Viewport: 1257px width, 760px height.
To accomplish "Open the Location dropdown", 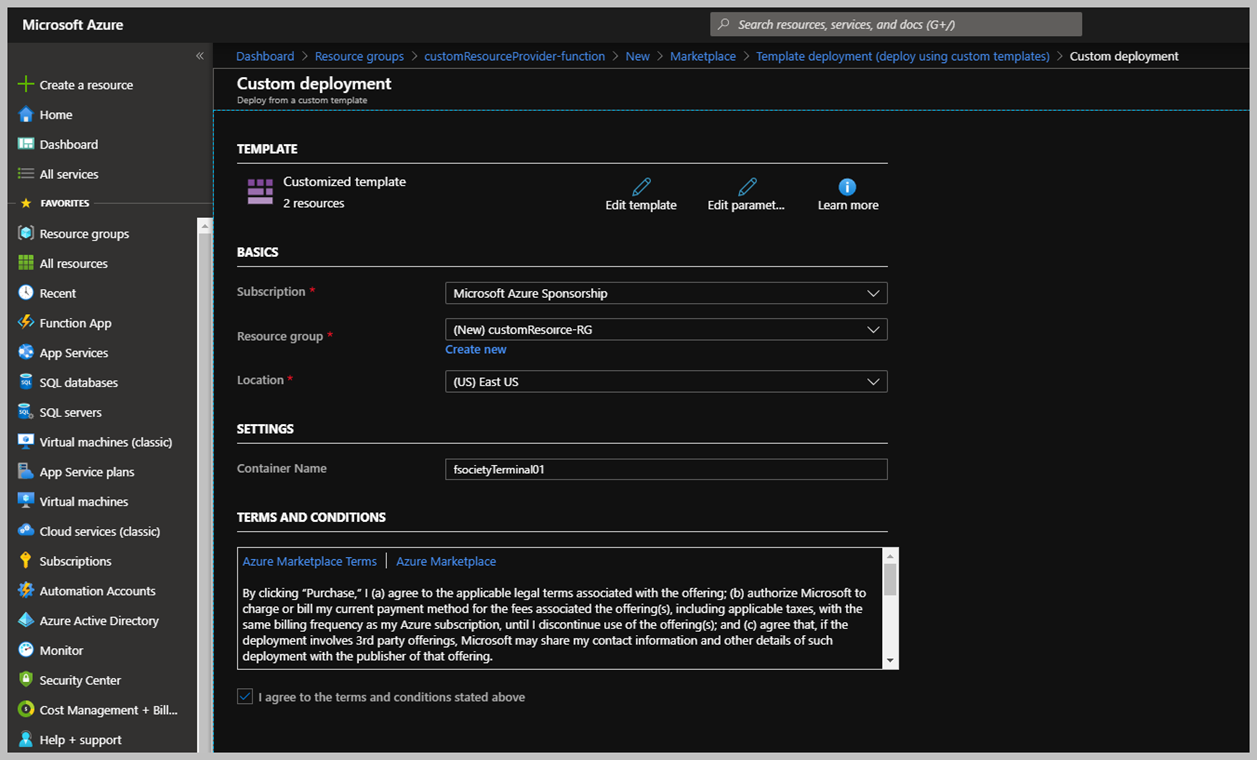I will 666,382.
